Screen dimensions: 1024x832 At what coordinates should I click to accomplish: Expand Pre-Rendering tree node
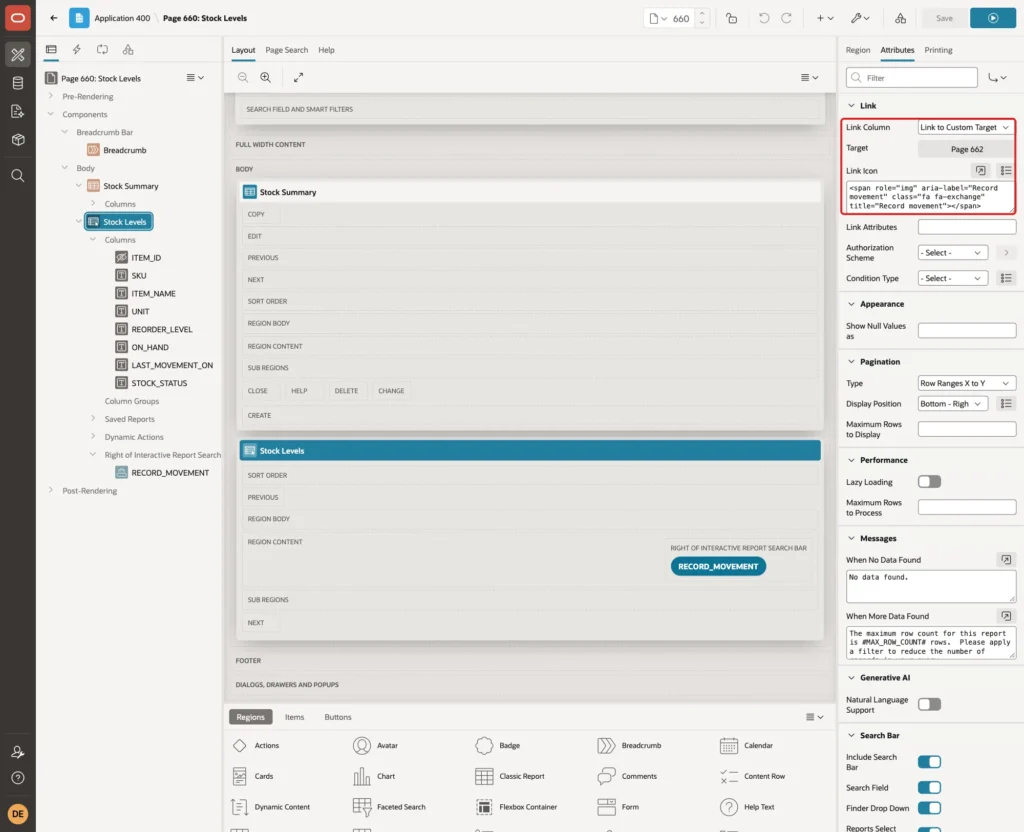pyautogui.click(x=50, y=96)
